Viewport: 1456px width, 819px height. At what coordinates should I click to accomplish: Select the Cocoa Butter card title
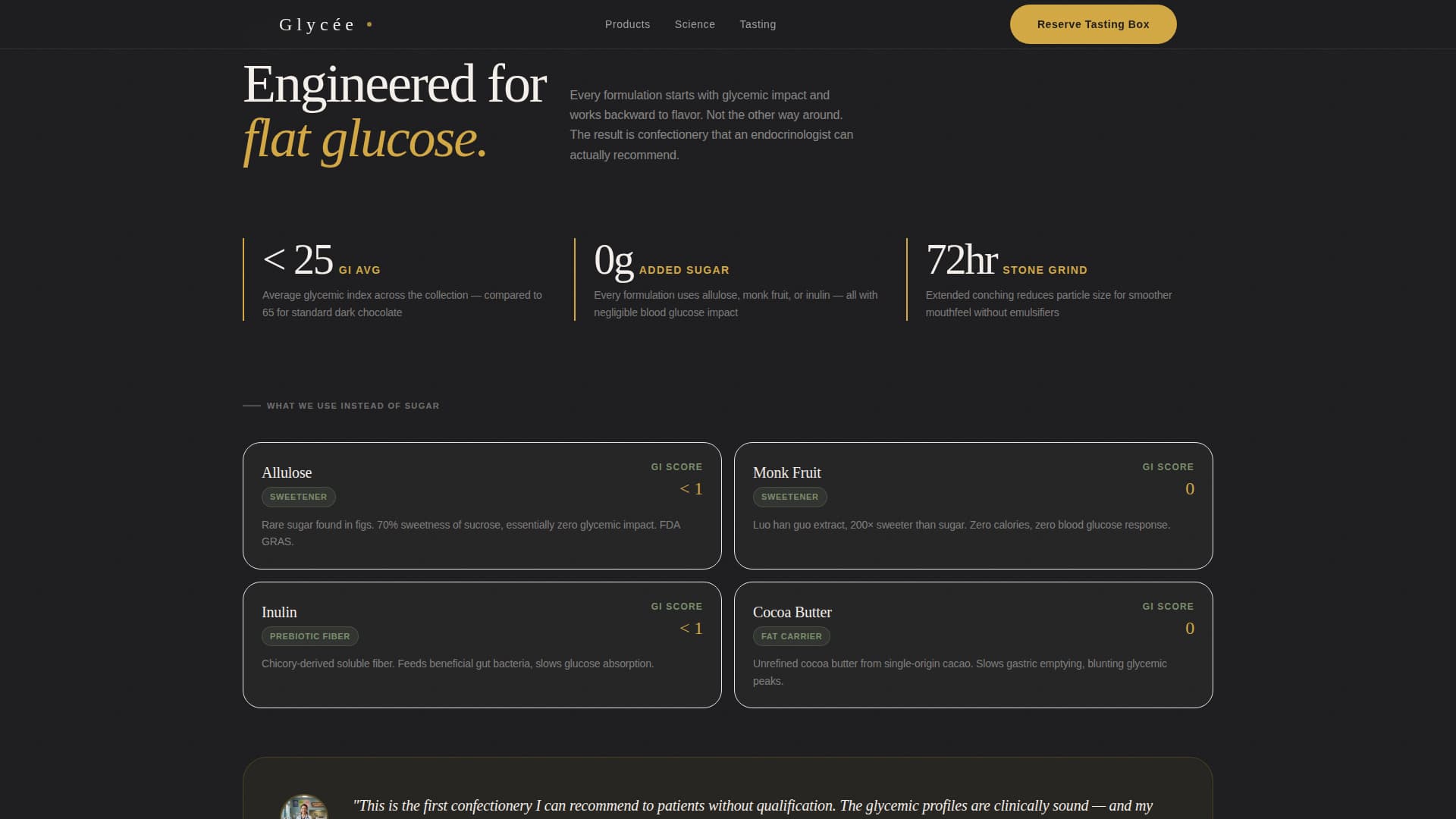point(792,612)
